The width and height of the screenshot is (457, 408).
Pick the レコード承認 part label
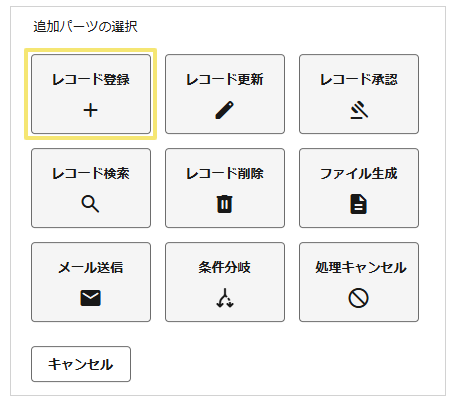point(359,79)
